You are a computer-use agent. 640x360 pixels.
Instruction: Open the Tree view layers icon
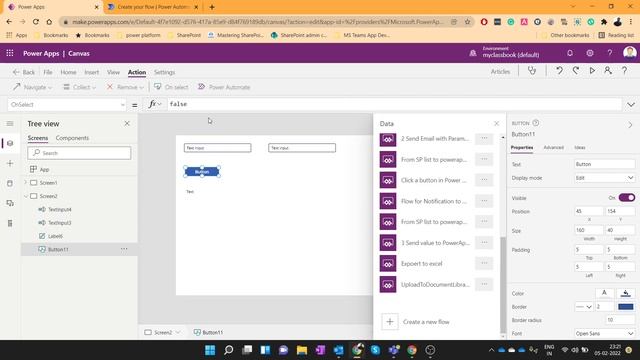[x=10, y=143]
